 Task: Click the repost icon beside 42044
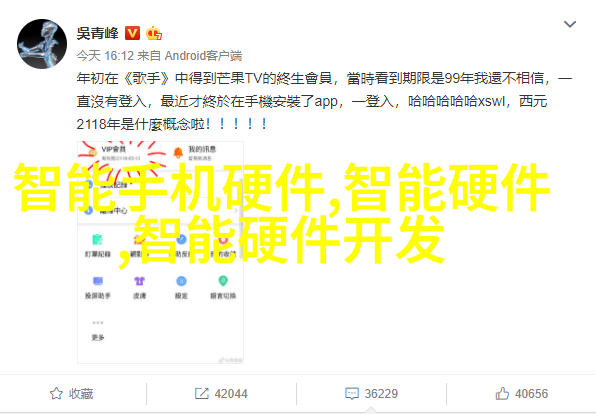point(201,393)
